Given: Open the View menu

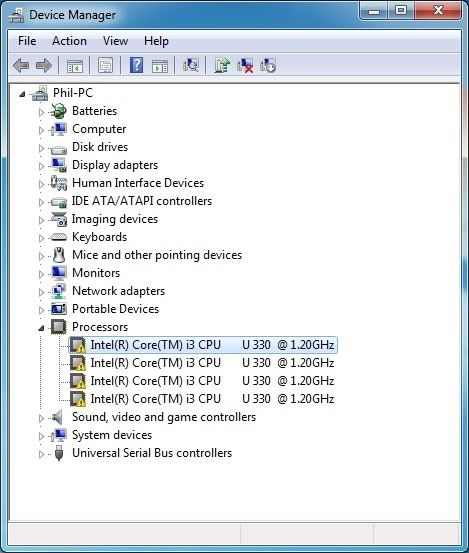Looking at the screenshot, I should pyautogui.click(x=115, y=41).
